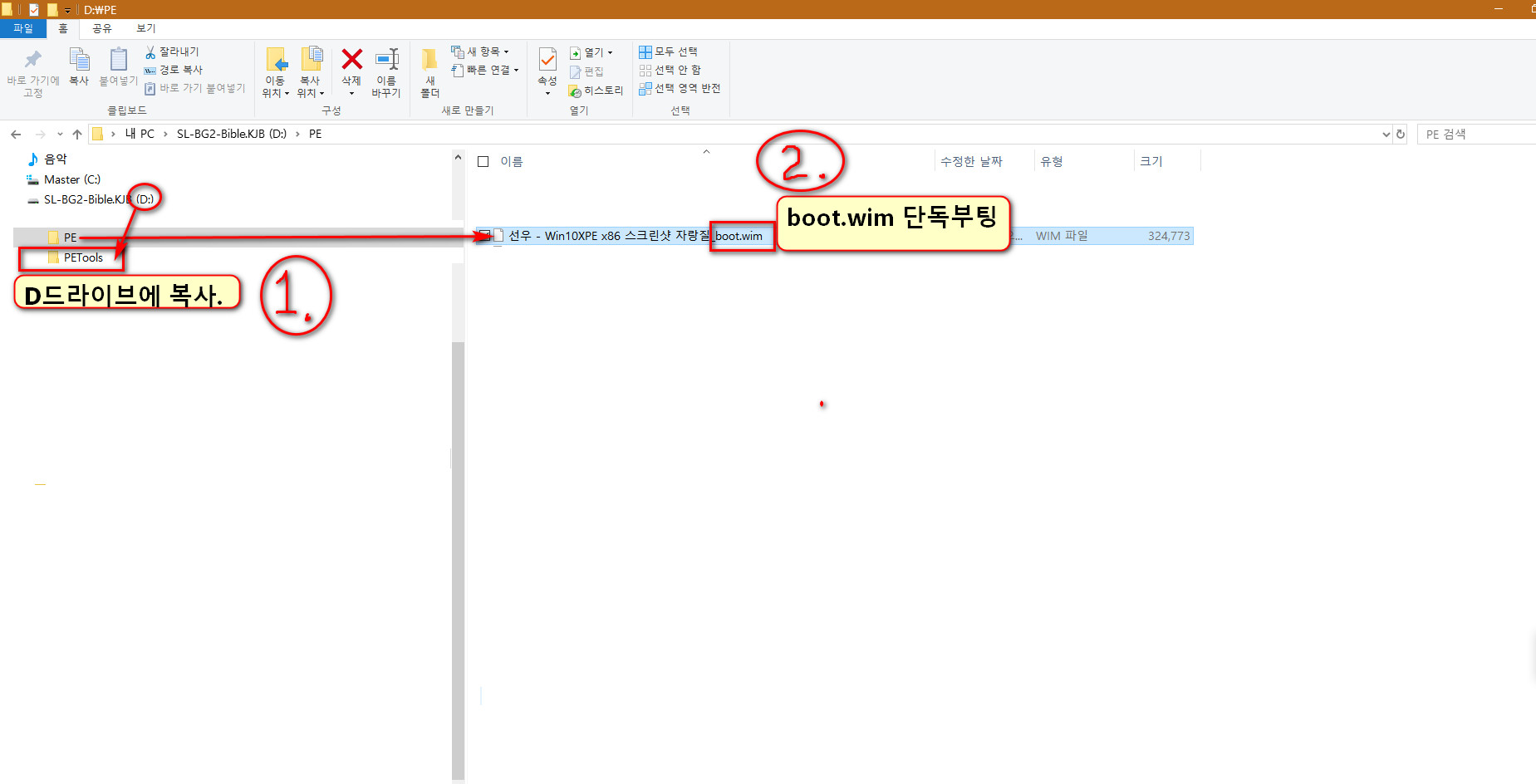
Task: Click quick access toolbar customize arrow
Action: [x=68, y=11]
